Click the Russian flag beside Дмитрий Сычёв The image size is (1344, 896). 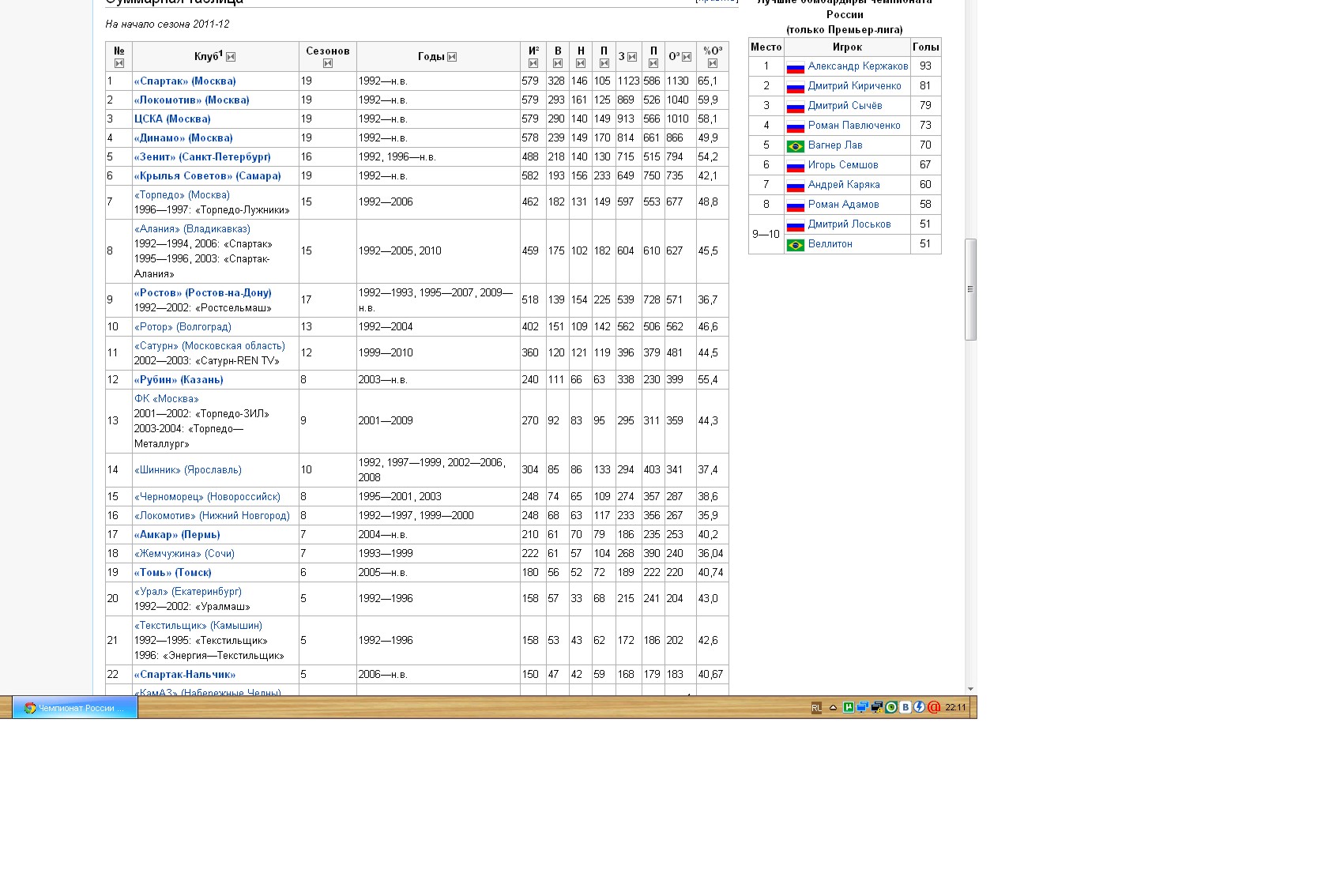pyautogui.click(x=796, y=107)
